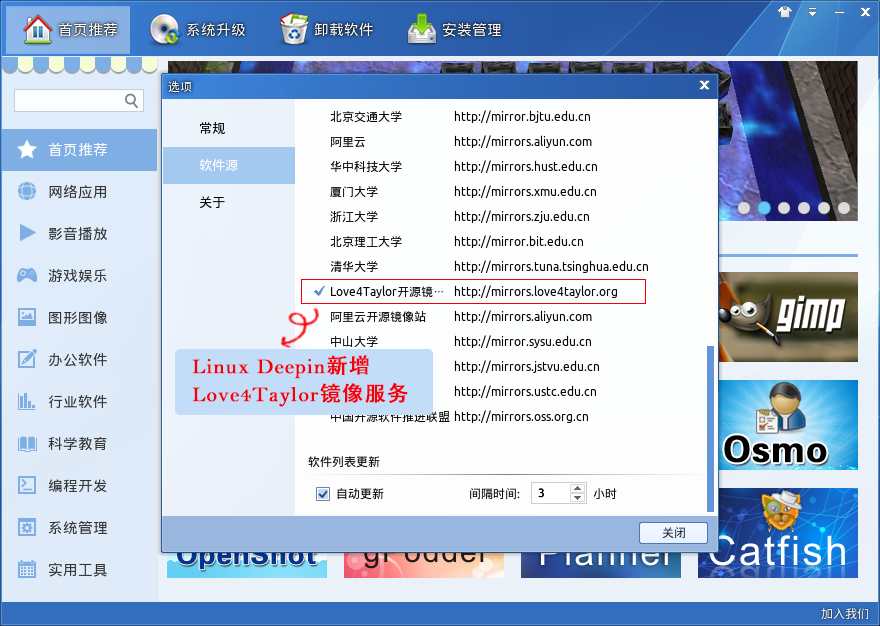Click the mirror list vertical scrollbar

click(x=711, y=429)
